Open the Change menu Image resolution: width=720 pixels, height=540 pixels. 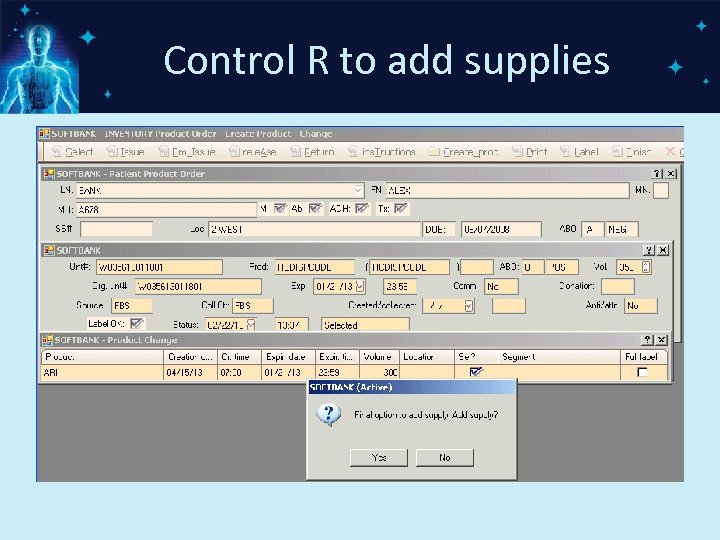coord(316,134)
